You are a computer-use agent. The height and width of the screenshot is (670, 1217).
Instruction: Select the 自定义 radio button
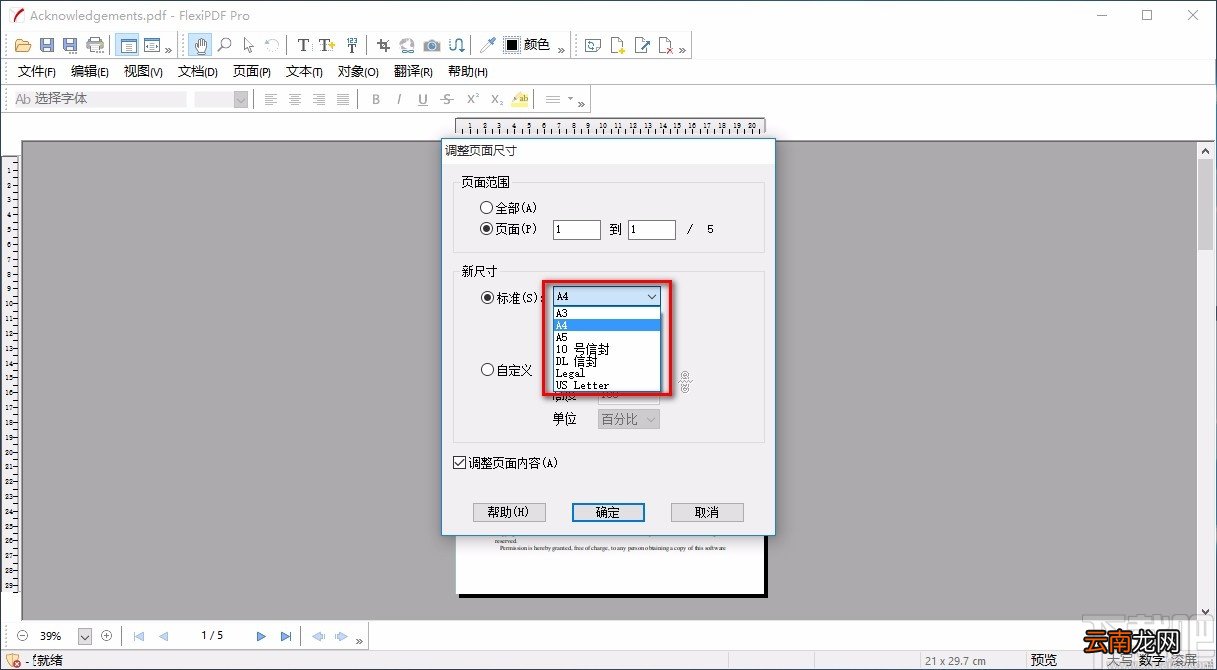[x=488, y=370]
